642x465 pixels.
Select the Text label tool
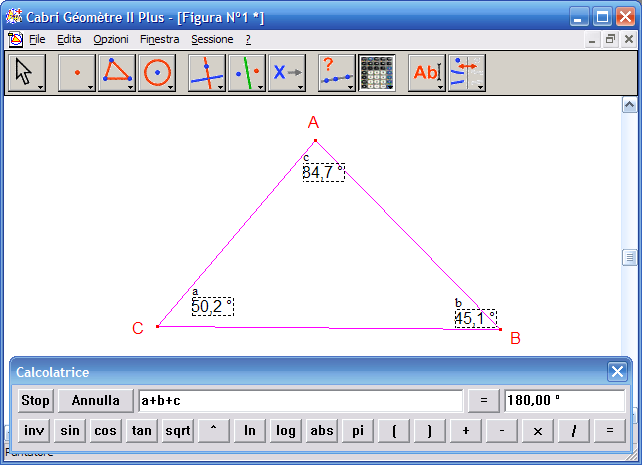click(427, 73)
